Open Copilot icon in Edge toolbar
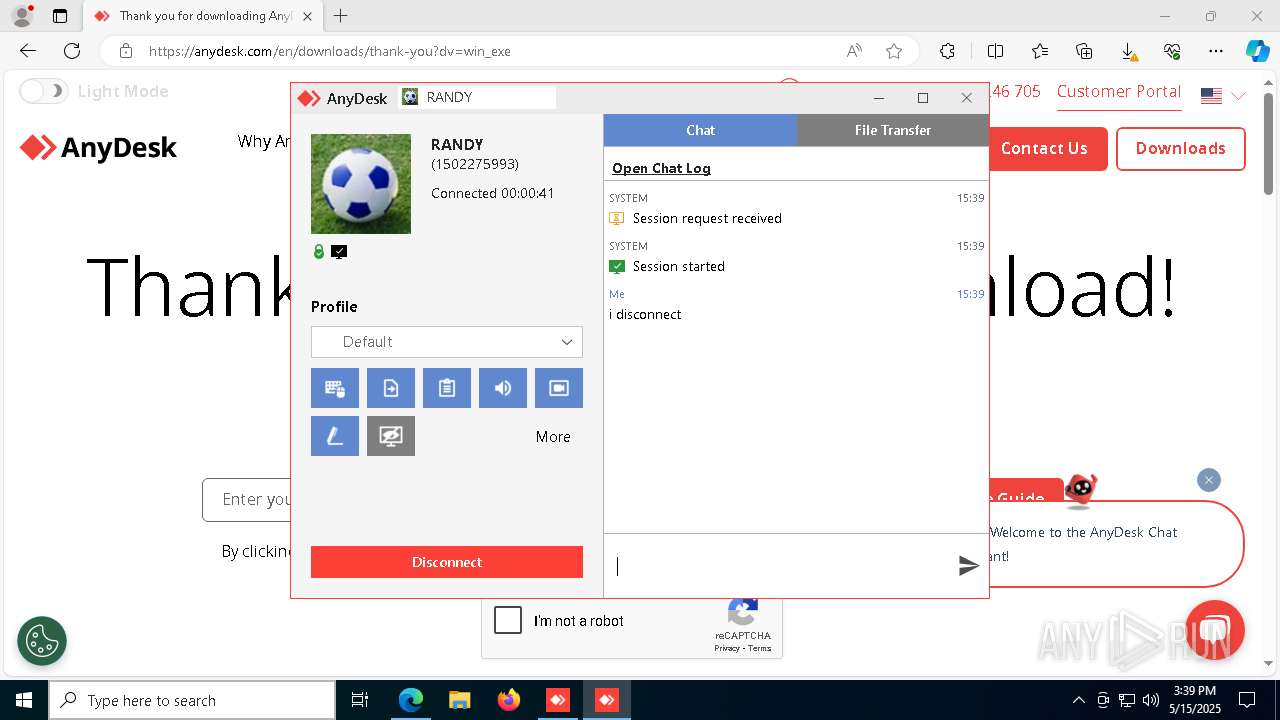This screenshot has width=1280, height=720. tap(1257, 51)
